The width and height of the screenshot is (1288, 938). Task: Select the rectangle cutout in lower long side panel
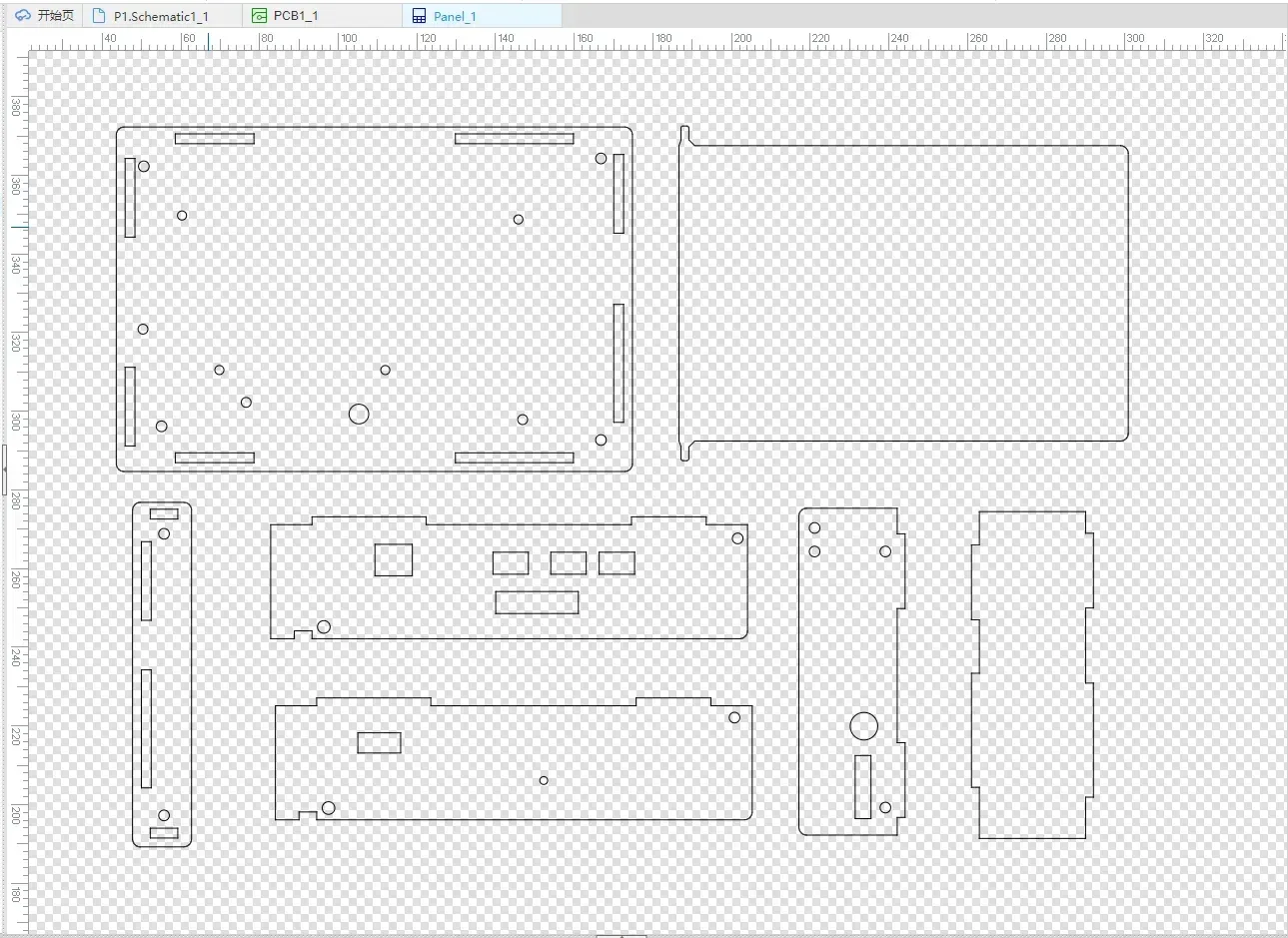[x=379, y=742]
